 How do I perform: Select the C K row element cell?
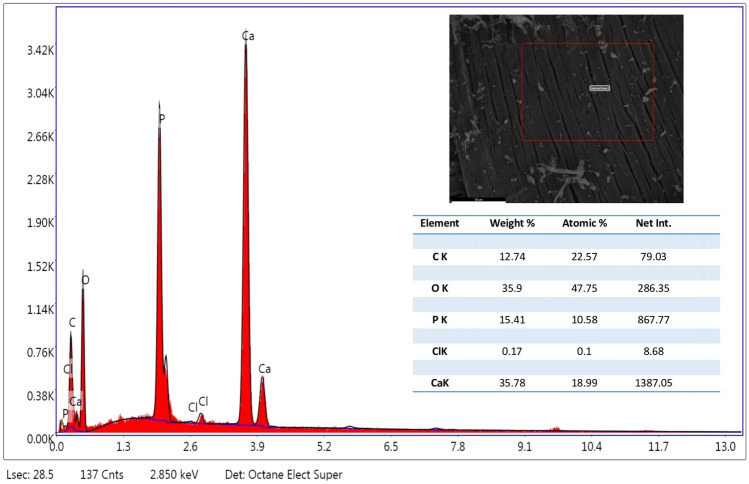pos(440,257)
